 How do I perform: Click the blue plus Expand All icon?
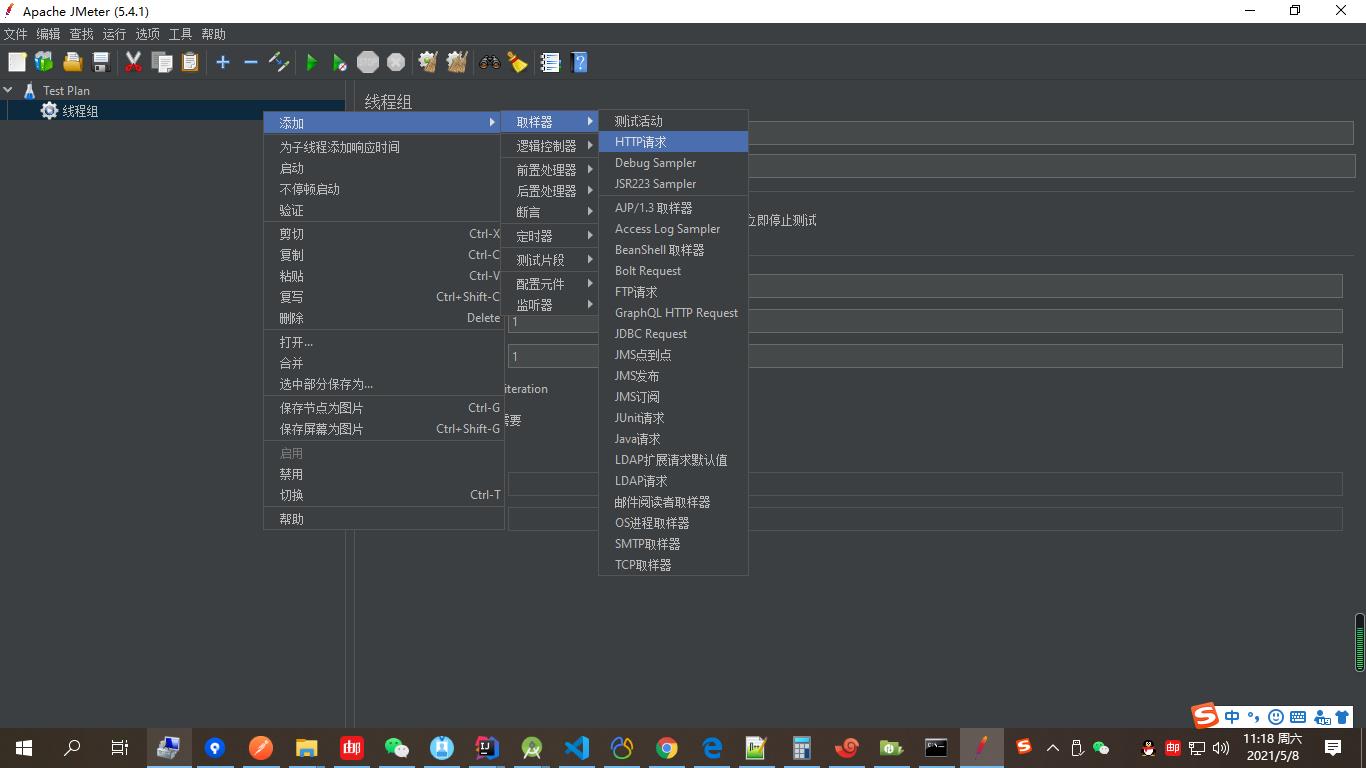223,62
